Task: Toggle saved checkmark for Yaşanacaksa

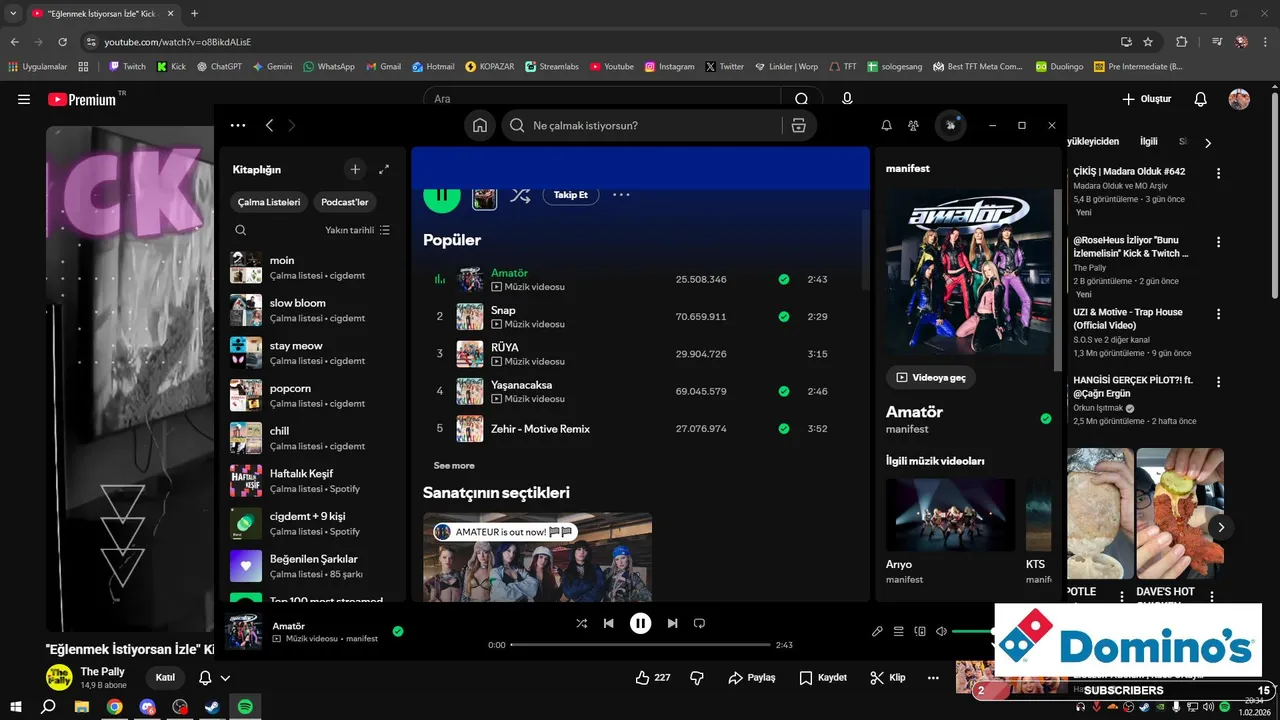Action: pyautogui.click(x=784, y=391)
